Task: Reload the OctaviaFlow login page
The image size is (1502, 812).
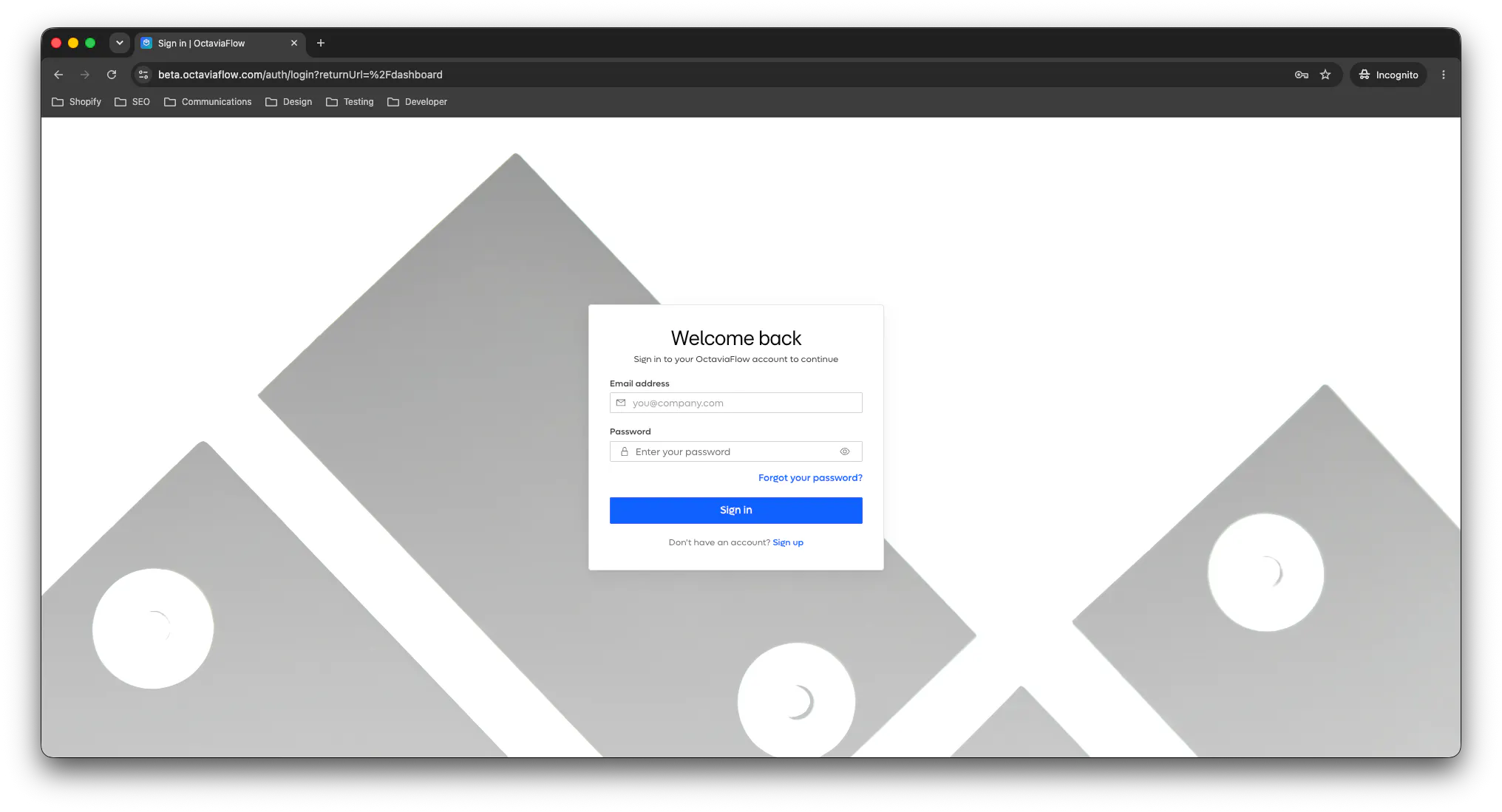Action: pyautogui.click(x=112, y=75)
